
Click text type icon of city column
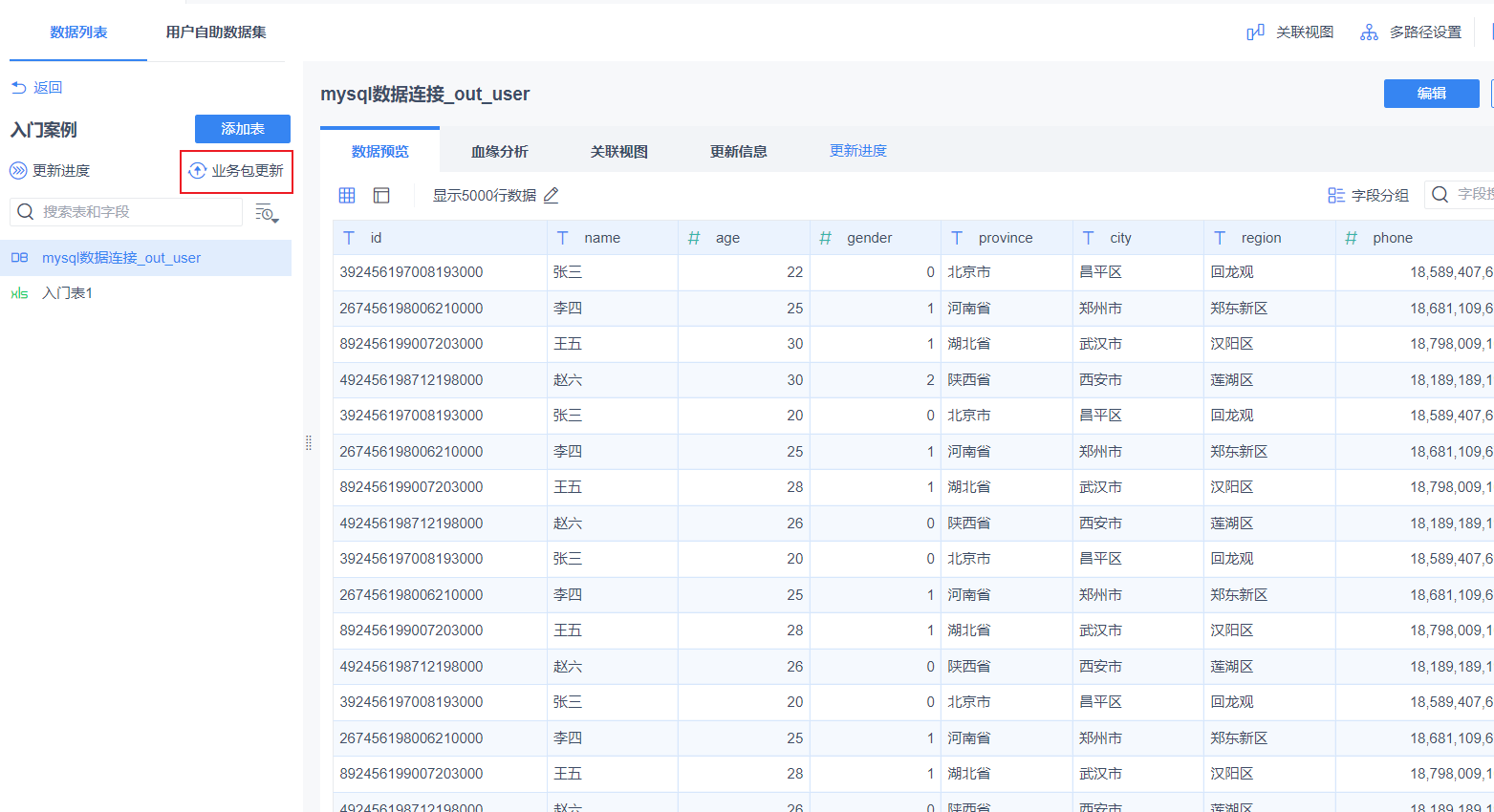[1088, 238]
